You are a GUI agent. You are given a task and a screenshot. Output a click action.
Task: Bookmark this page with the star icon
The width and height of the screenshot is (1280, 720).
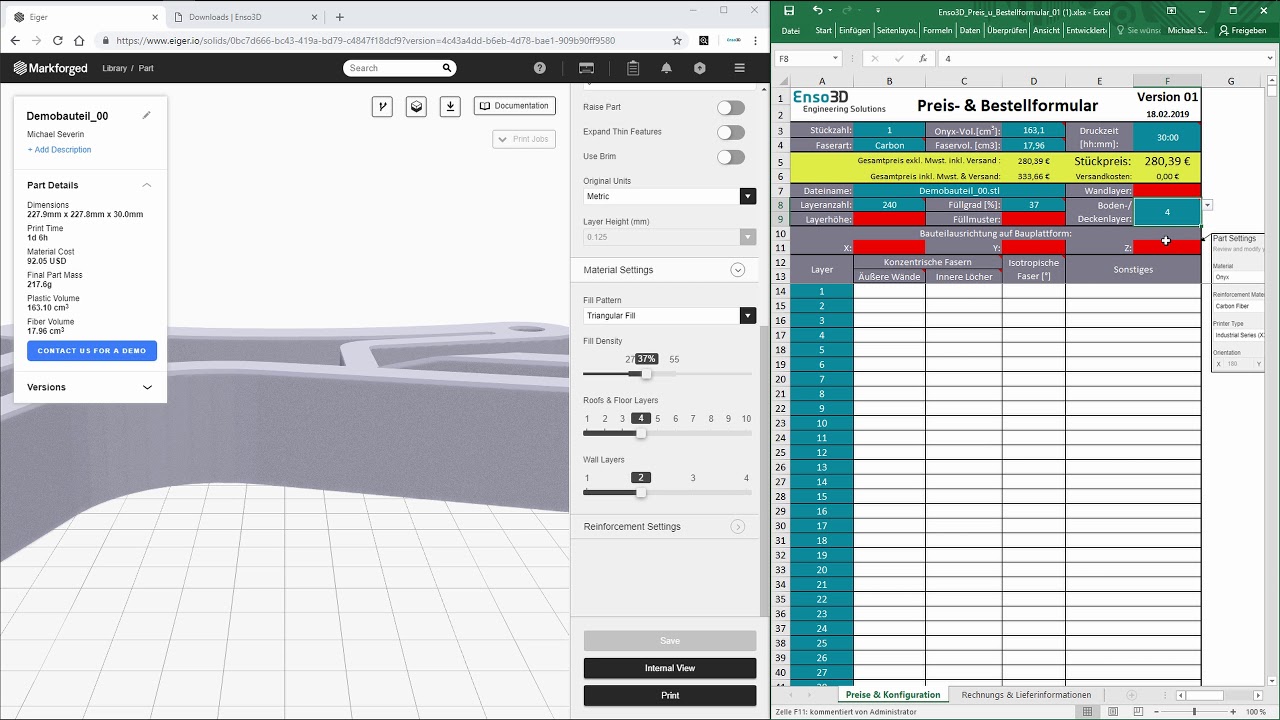point(677,41)
